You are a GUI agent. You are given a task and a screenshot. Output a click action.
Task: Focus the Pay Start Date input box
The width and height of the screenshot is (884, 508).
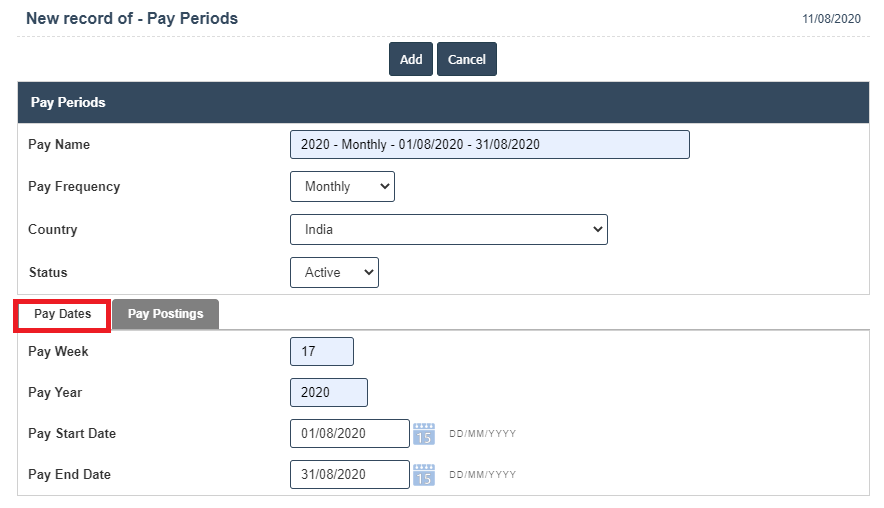(350, 434)
